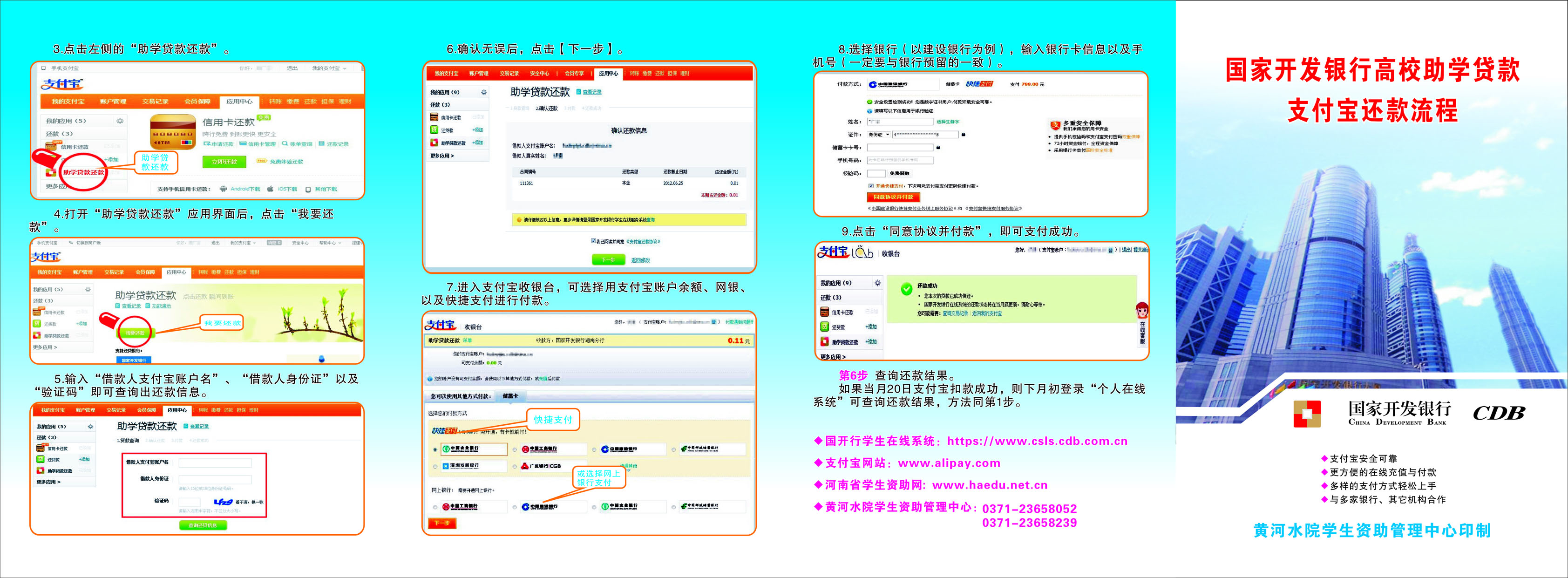Click 助学贷款还款 app icon in step 3 sidebar
This screenshot has height=578, width=1568.
pos(51,172)
